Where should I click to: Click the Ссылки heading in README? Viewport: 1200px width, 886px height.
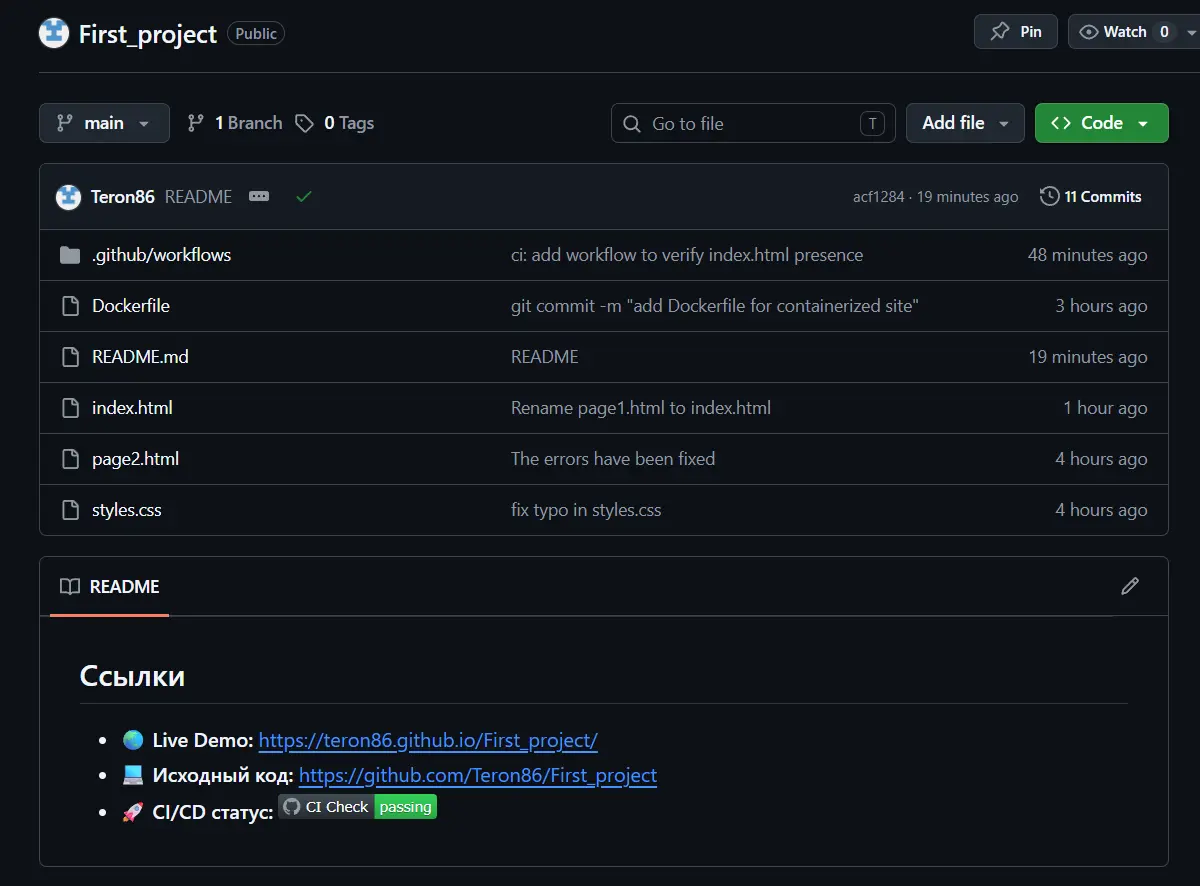132,676
